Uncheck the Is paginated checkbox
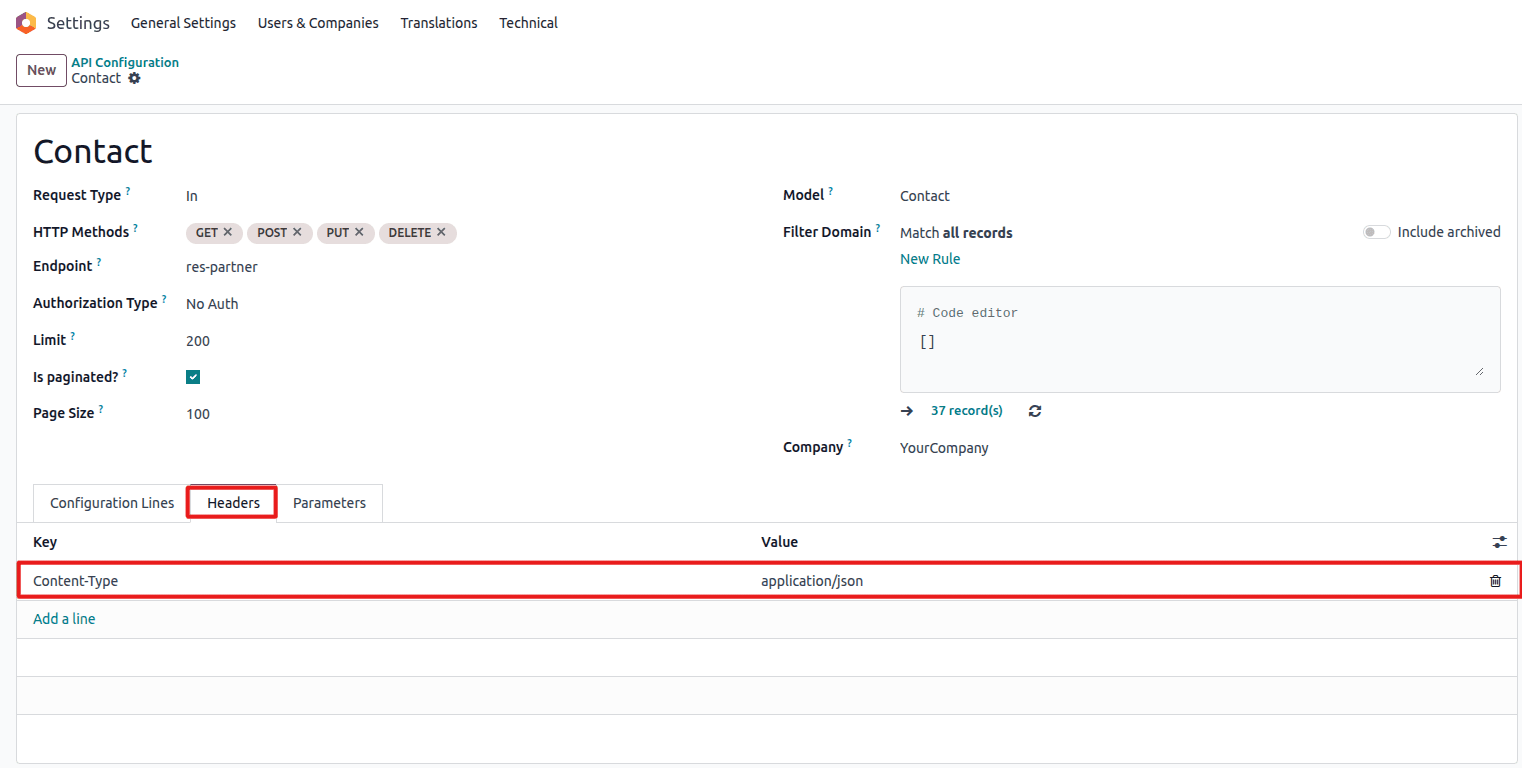The height and width of the screenshot is (768, 1522). [x=193, y=377]
